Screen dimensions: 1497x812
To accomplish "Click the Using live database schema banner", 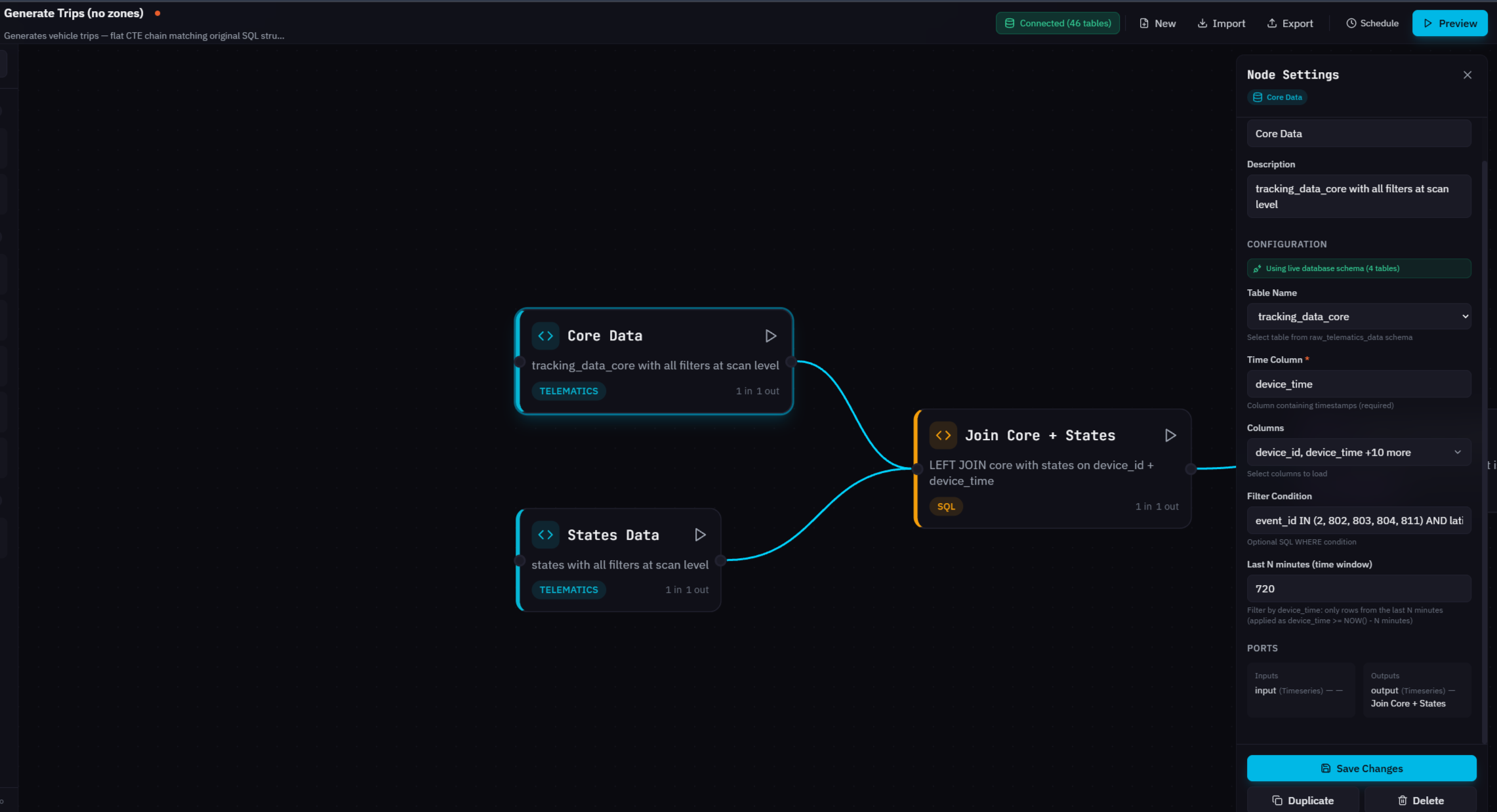I will 1359,268.
